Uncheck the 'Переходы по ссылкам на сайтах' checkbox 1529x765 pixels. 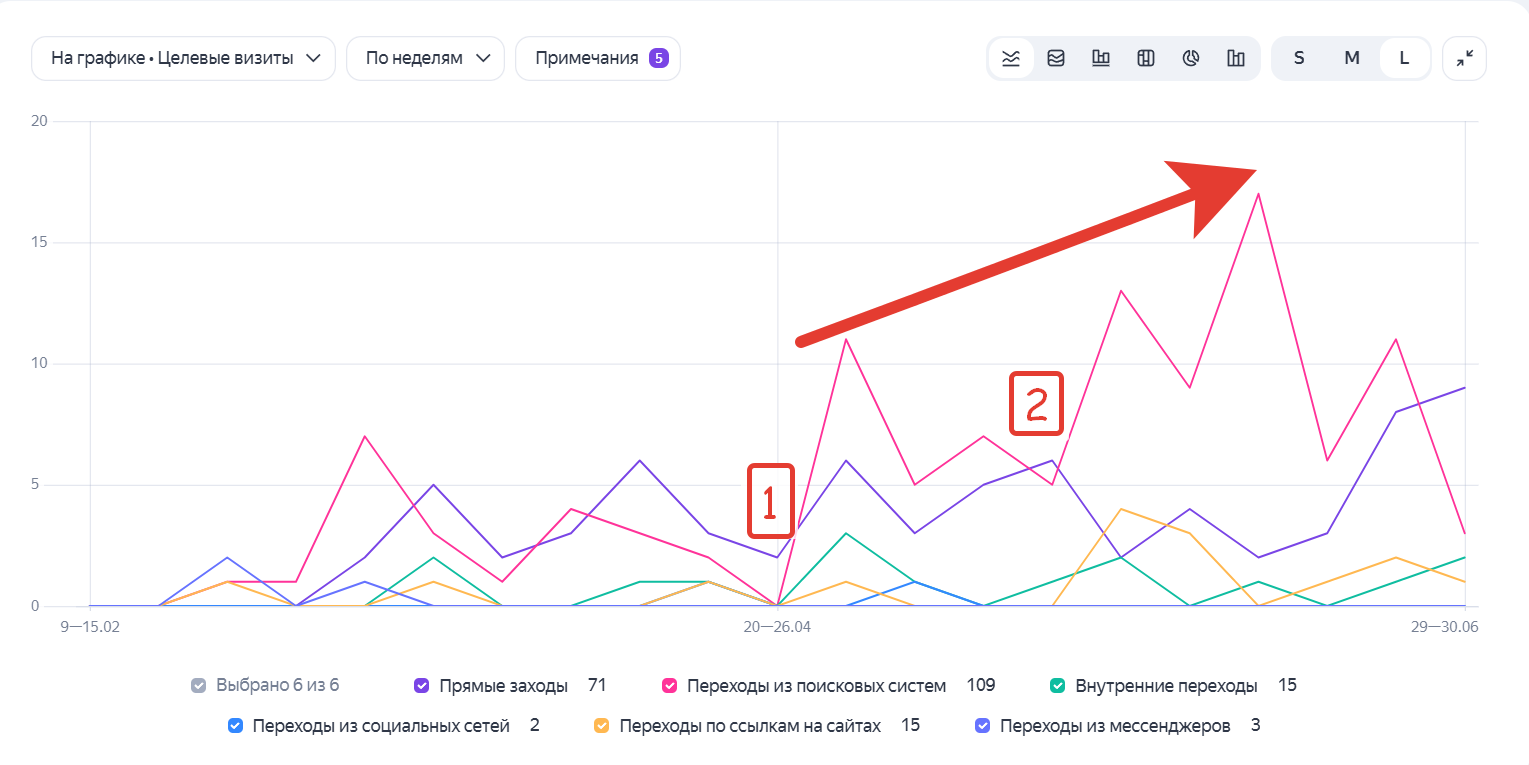[601, 726]
